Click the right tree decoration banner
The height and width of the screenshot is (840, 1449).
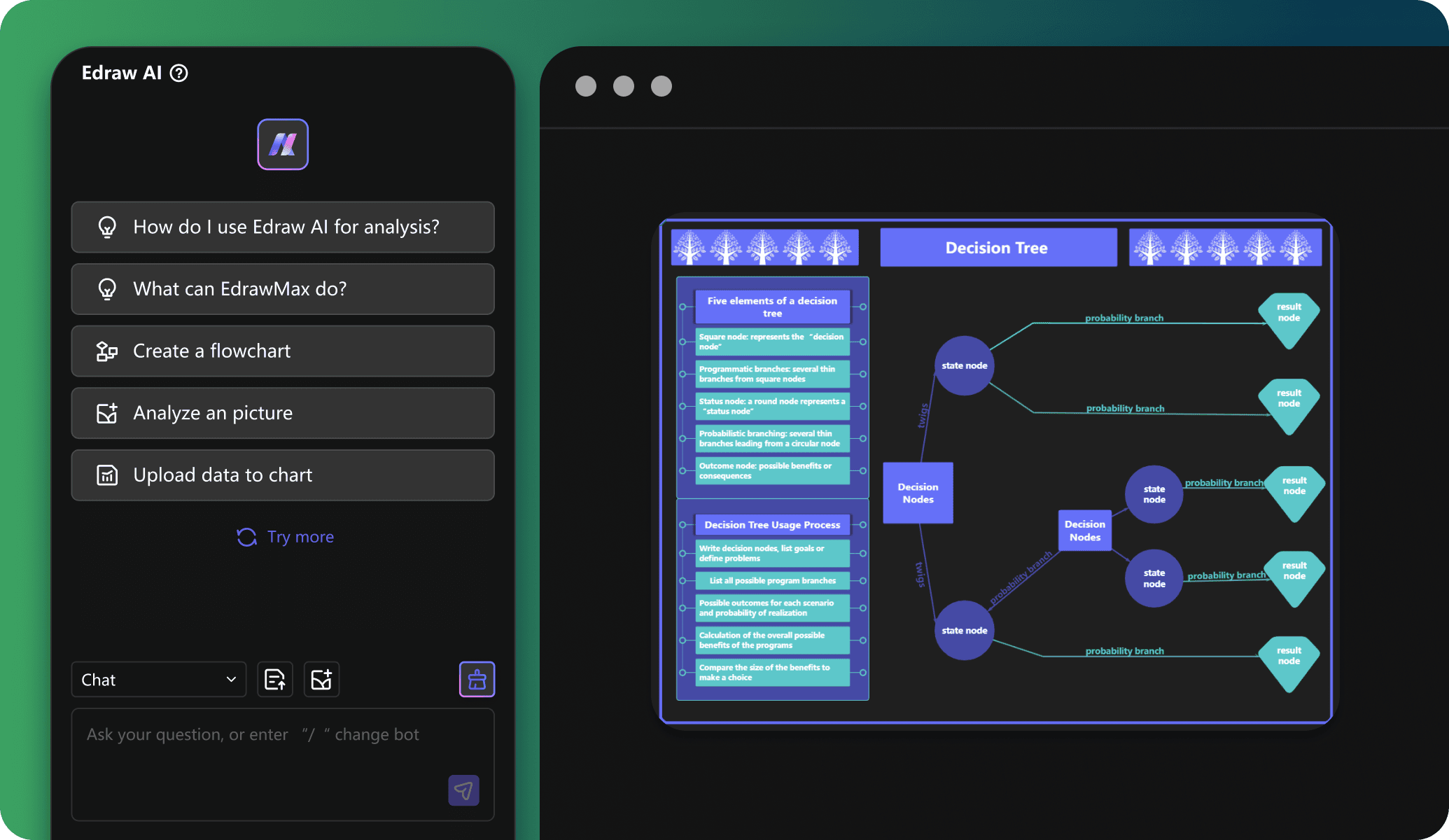coord(1226,248)
